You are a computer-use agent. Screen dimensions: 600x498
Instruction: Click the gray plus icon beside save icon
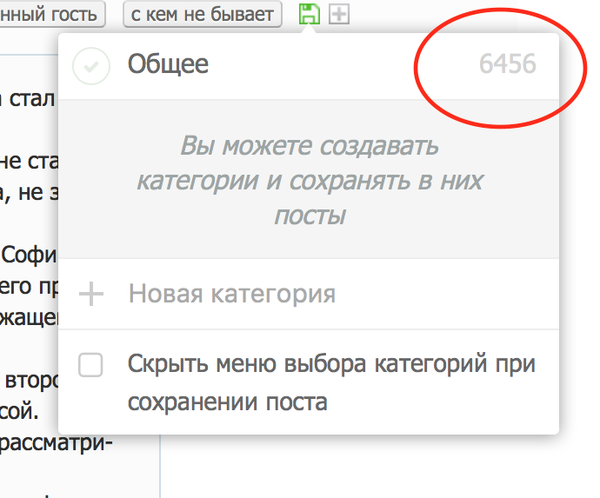339,14
